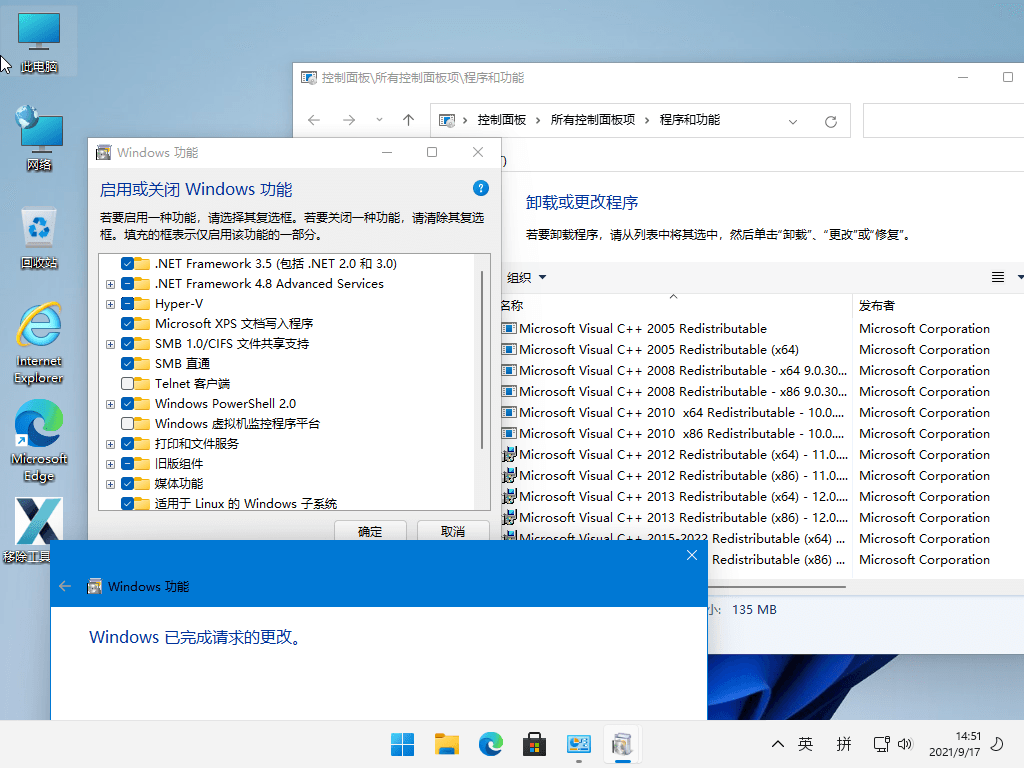Click the 所有控制面板项 breadcrumb item
Image resolution: width=1024 pixels, height=768 pixels.
coord(593,120)
